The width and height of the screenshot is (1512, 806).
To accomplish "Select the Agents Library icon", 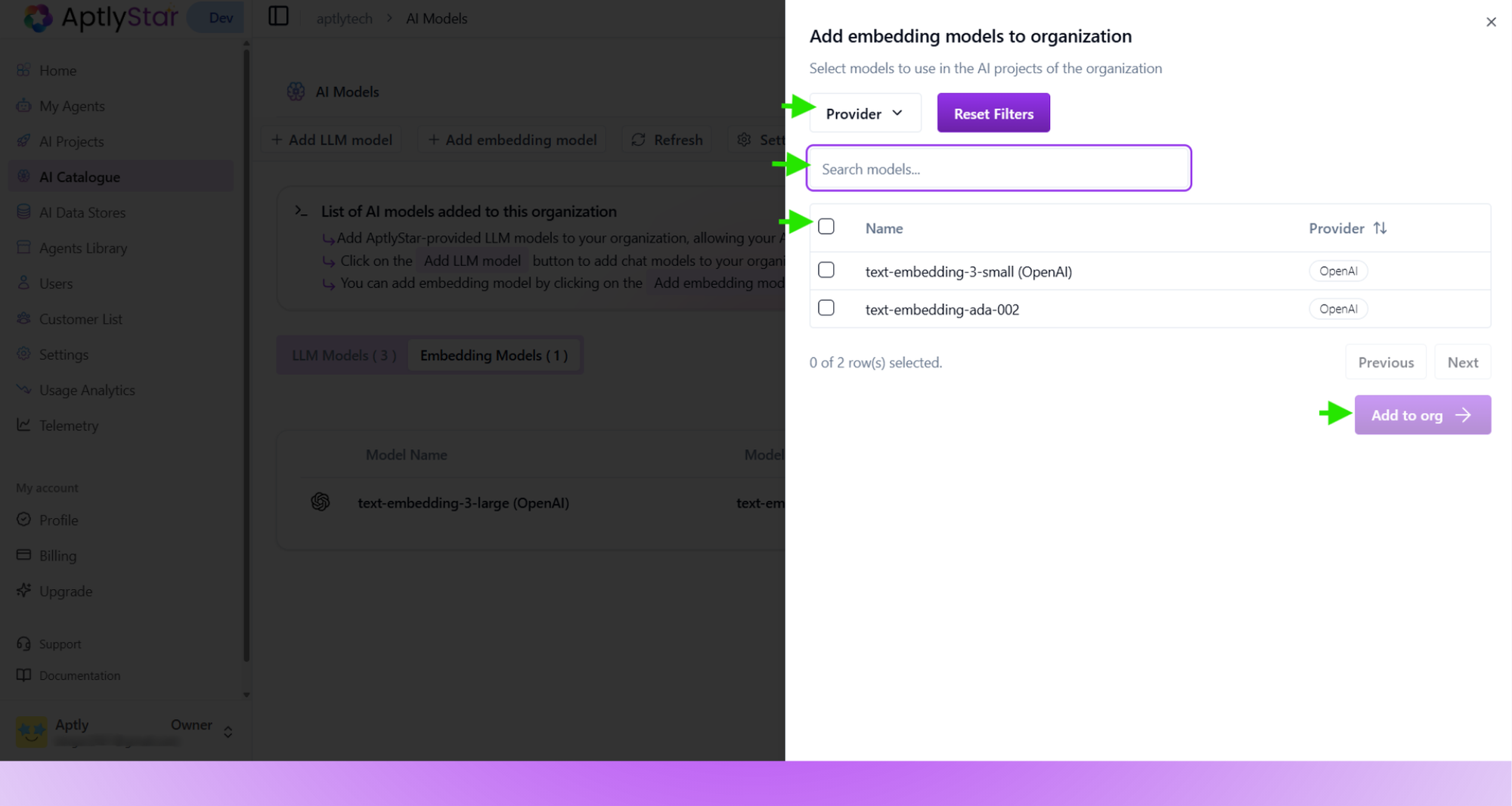I will pos(23,247).
